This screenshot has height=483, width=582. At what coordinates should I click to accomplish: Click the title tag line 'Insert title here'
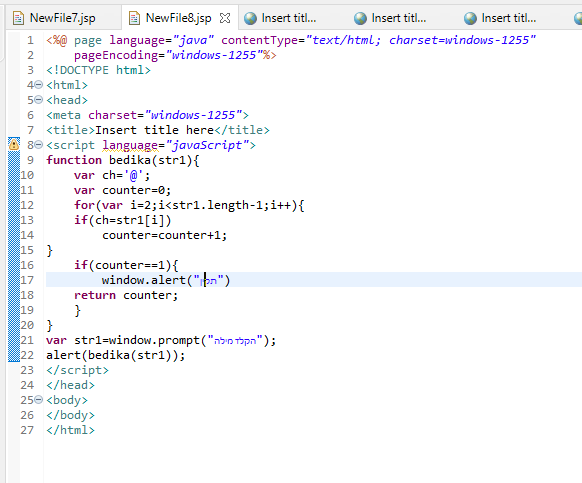click(158, 130)
